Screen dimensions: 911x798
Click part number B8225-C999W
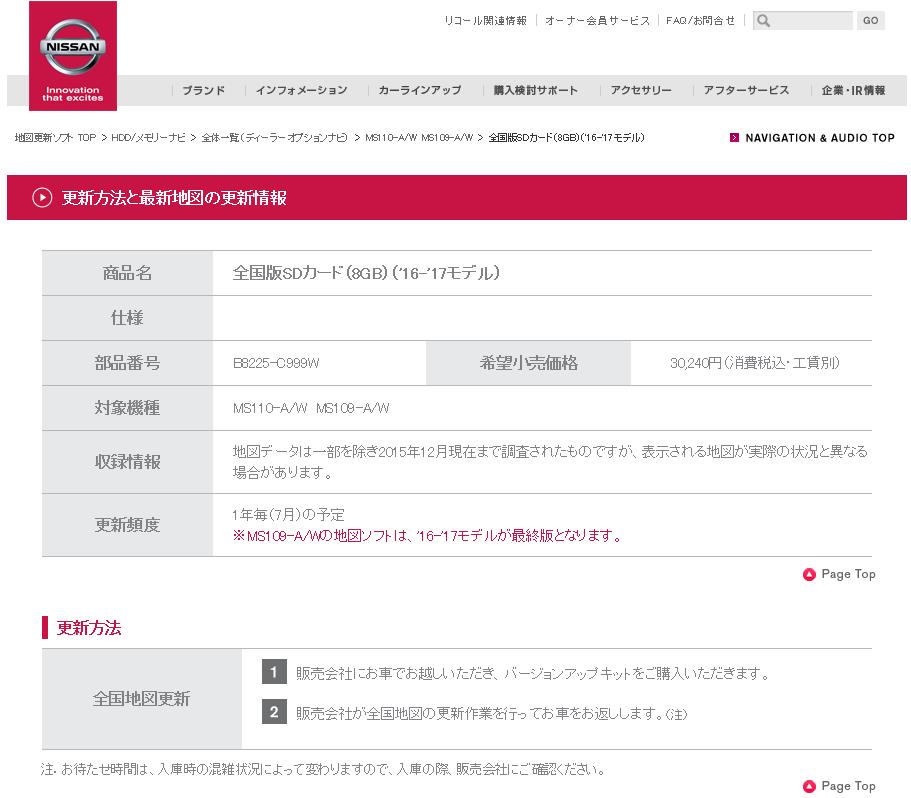point(276,363)
